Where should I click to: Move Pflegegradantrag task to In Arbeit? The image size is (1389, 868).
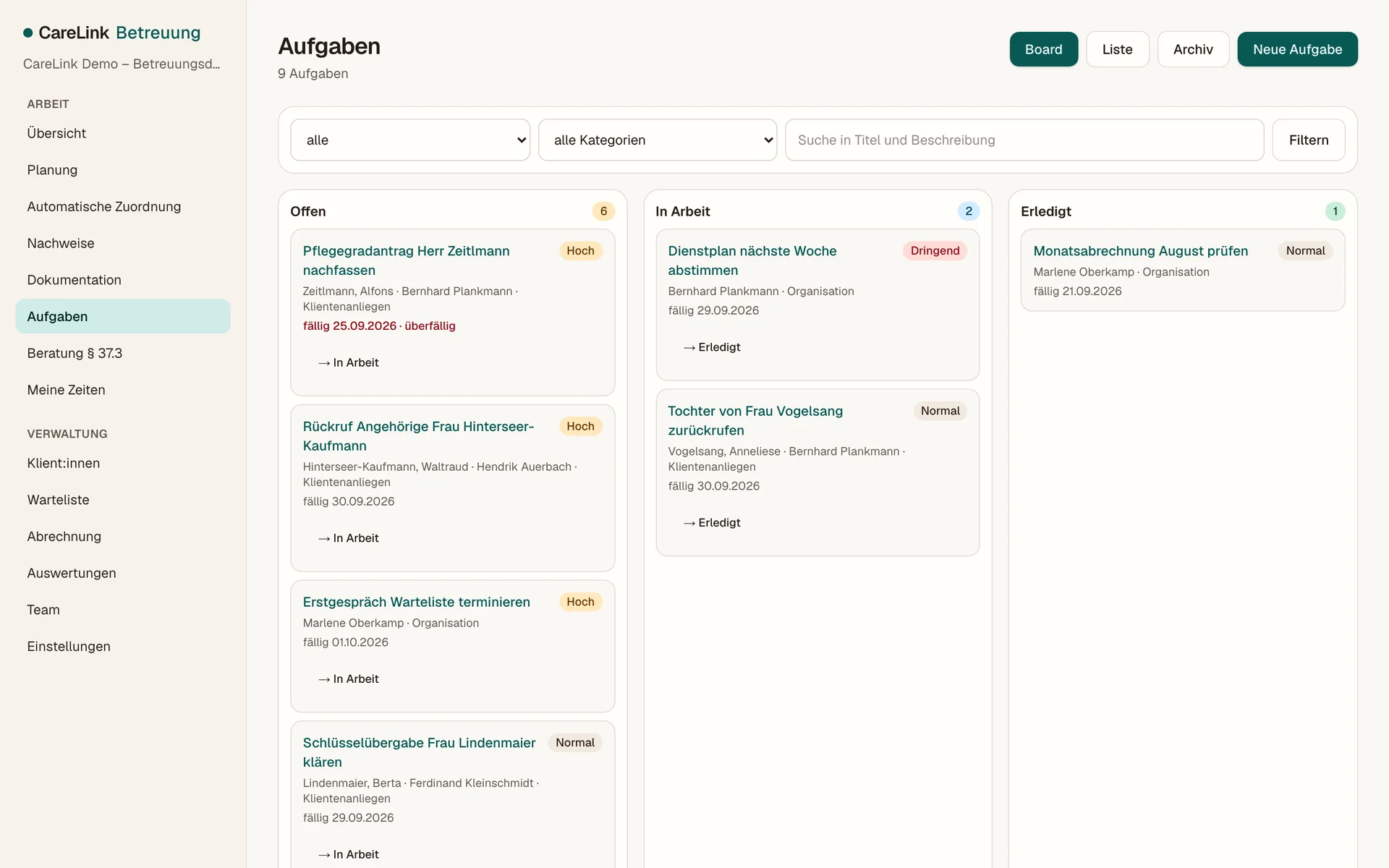point(349,362)
